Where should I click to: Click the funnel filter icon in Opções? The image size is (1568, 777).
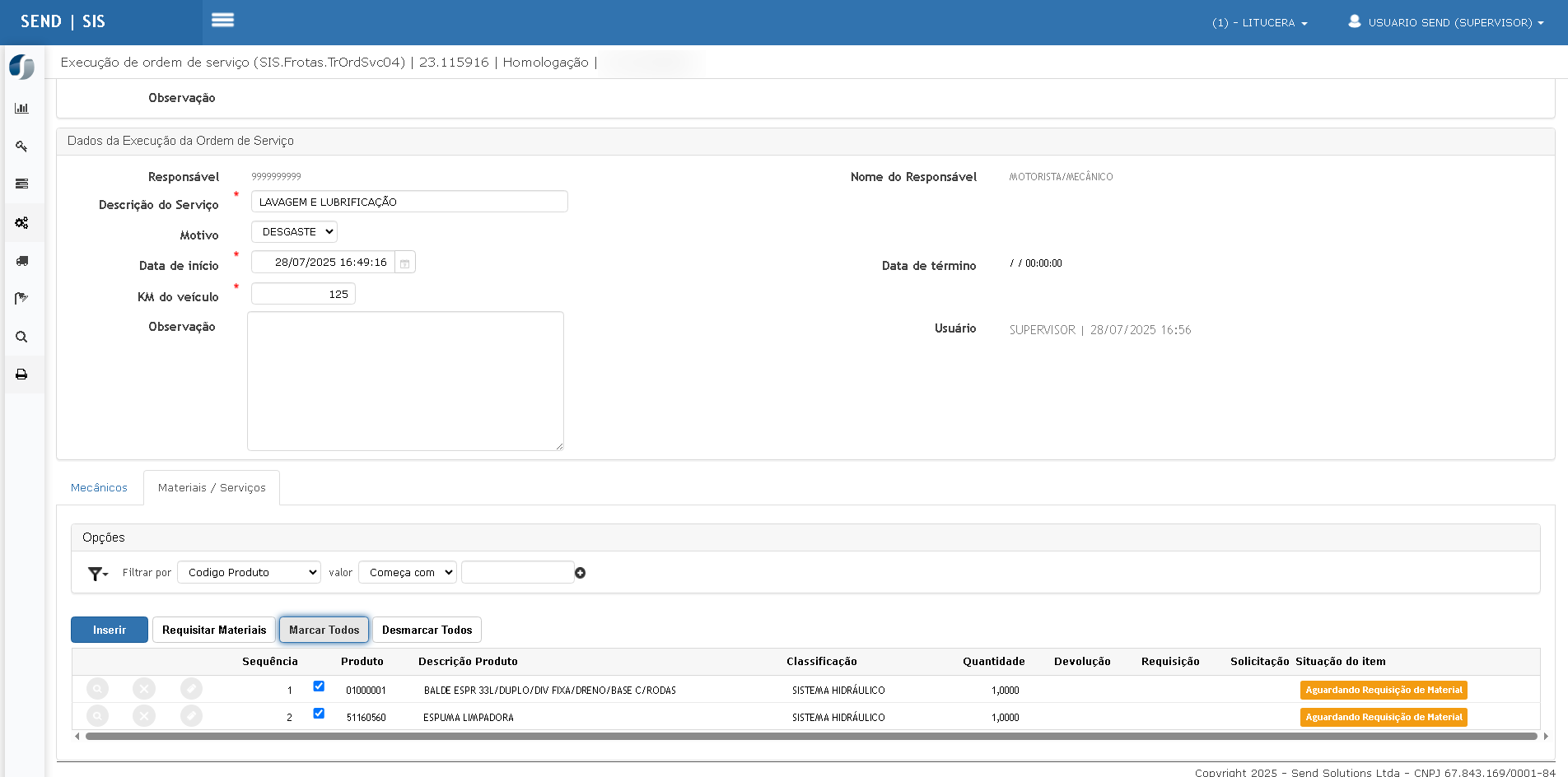tap(98, 573)
